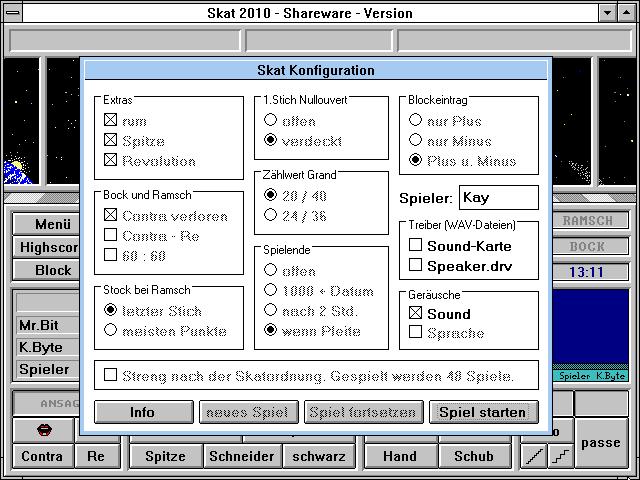Click the Contra button at the bottom
The width and height of the screenshot is (640, 480).
coord(42,456)
